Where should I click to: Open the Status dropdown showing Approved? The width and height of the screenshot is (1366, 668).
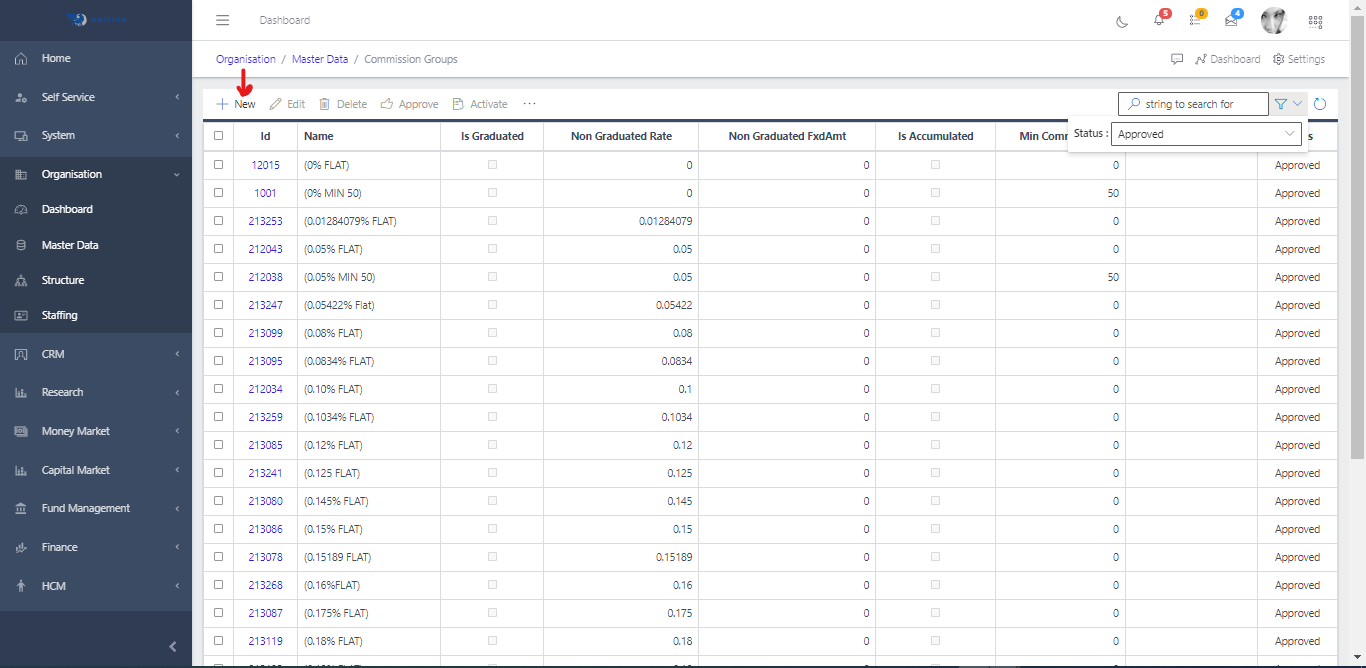[x=1208, y=134]
